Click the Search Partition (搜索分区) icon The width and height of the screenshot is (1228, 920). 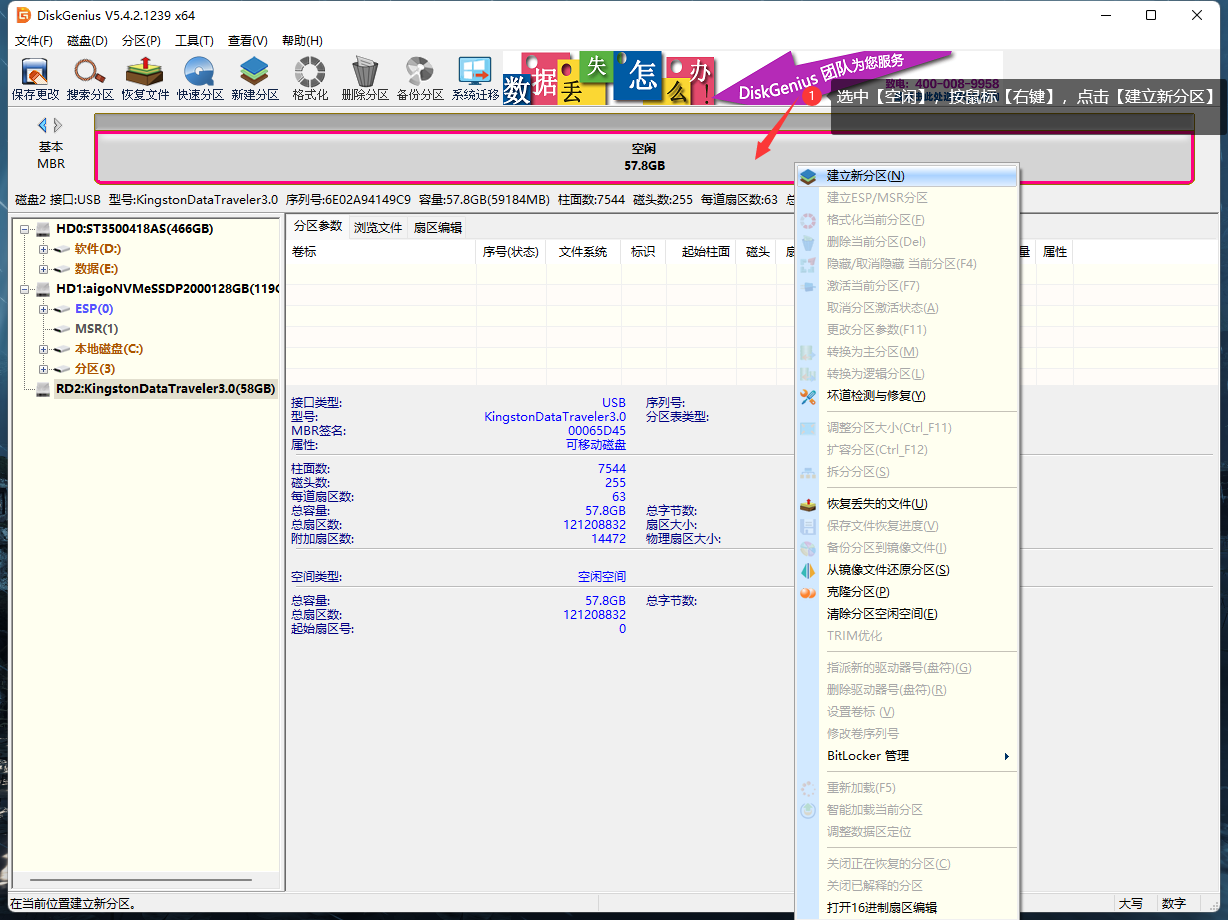pyautogui.click(x=90, y=78)
